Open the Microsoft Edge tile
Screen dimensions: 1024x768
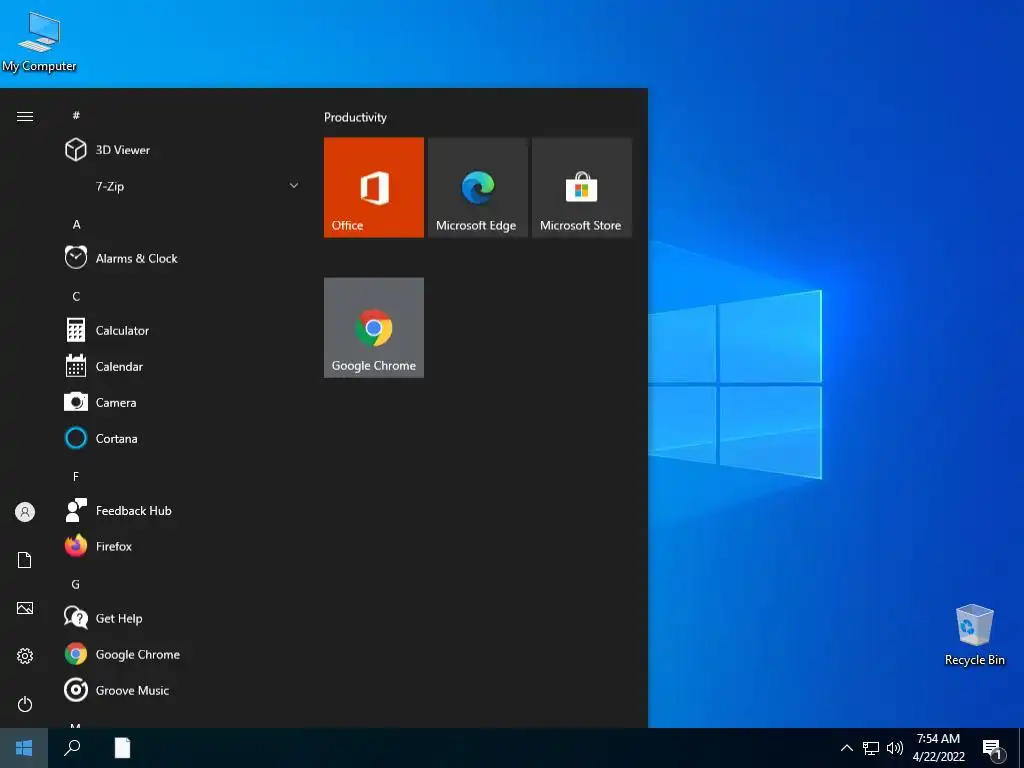(x=477, y=187)
